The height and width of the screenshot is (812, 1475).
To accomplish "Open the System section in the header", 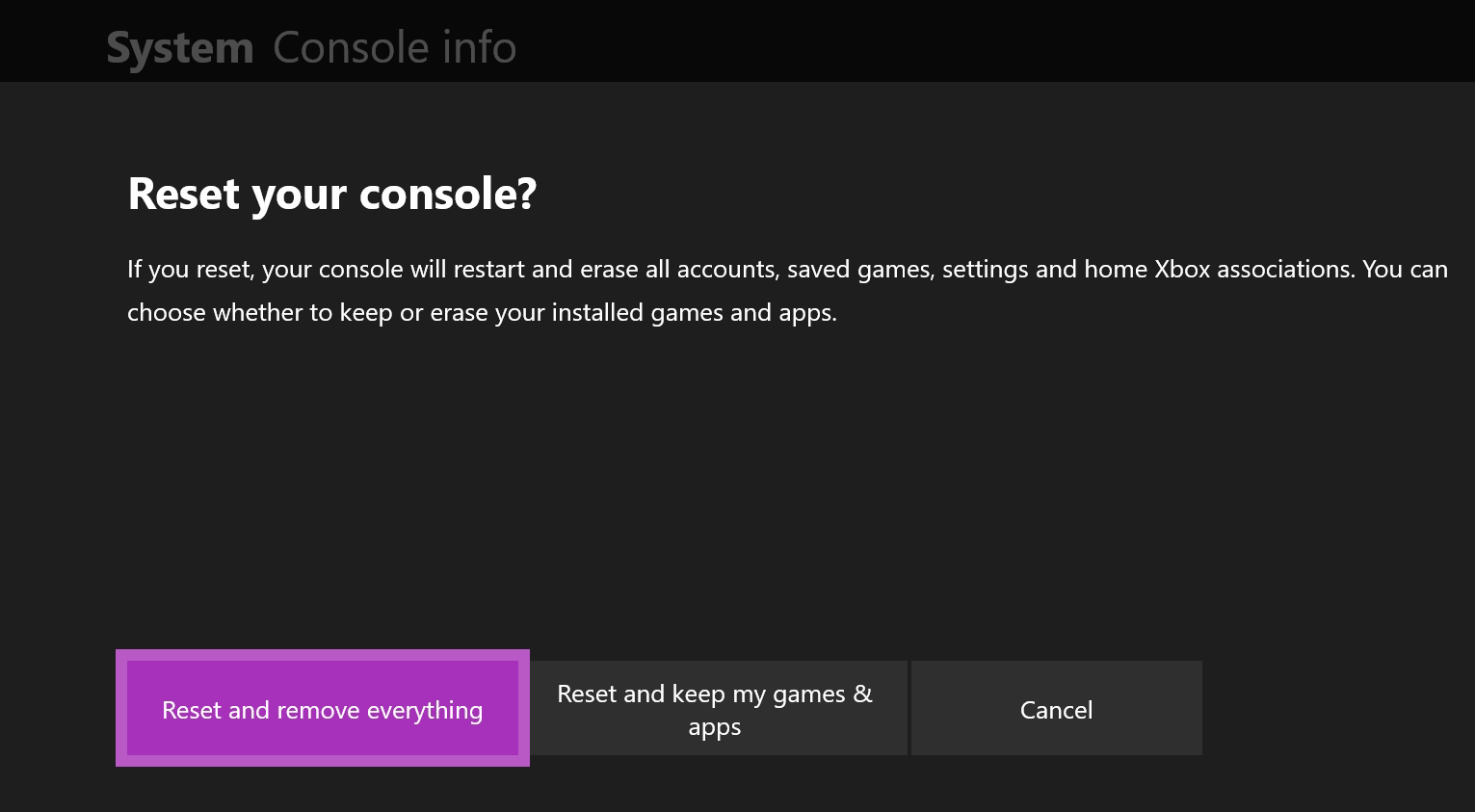I will coord(179,48).
